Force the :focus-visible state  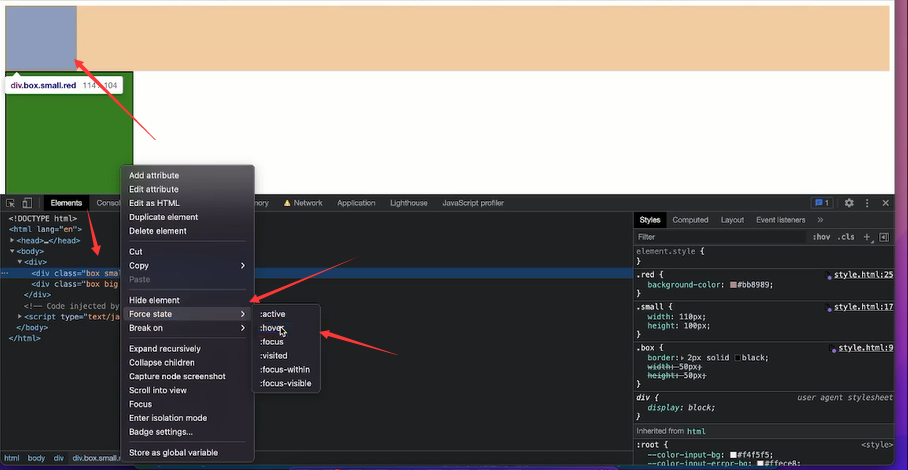pos(286,384)
